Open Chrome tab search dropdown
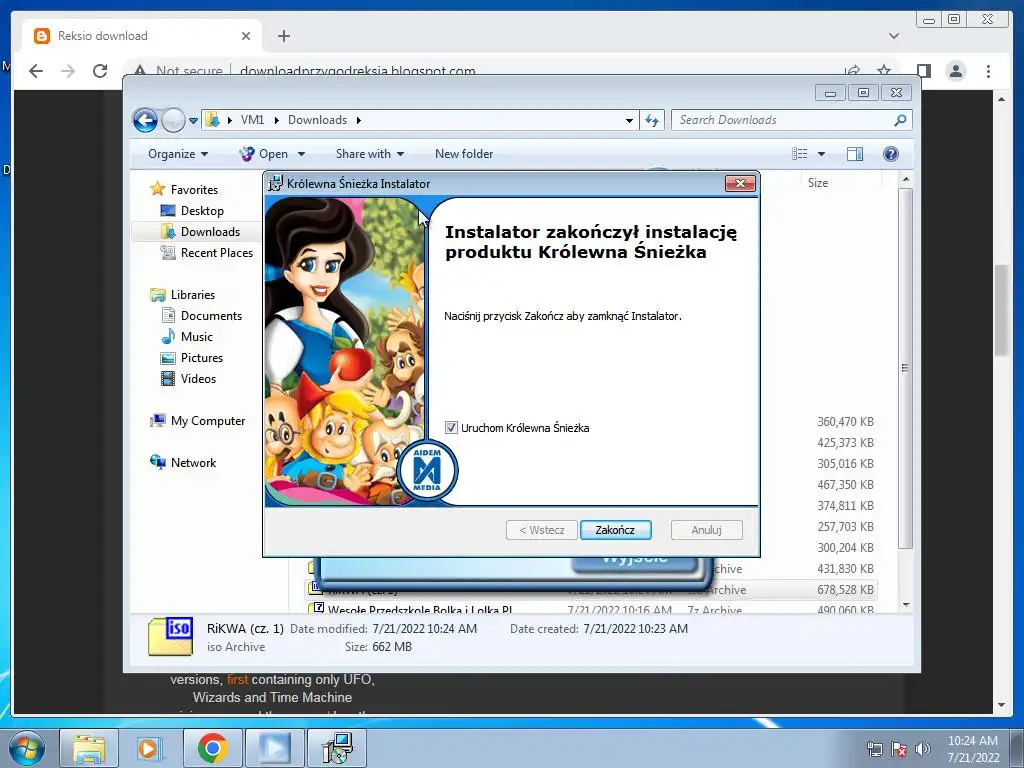1024x768 pixels. pyautogui.click(x=894, y=36)
